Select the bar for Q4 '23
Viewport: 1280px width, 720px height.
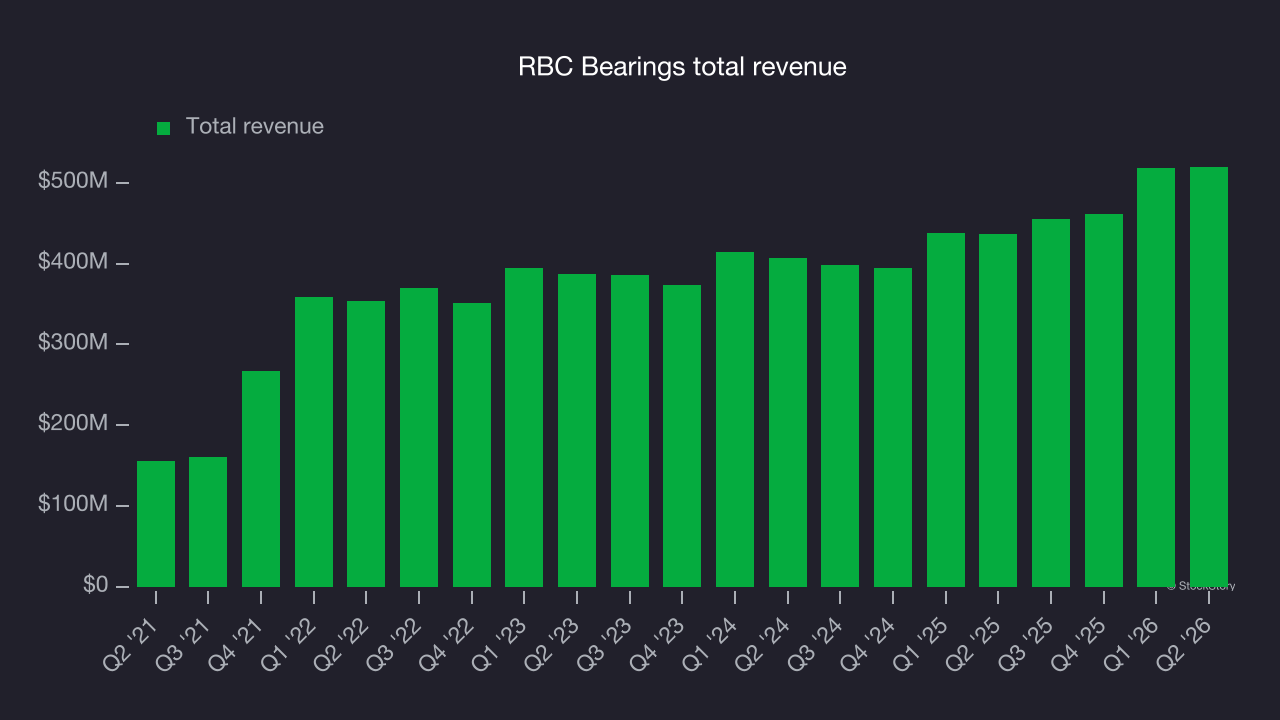point(682,436)
